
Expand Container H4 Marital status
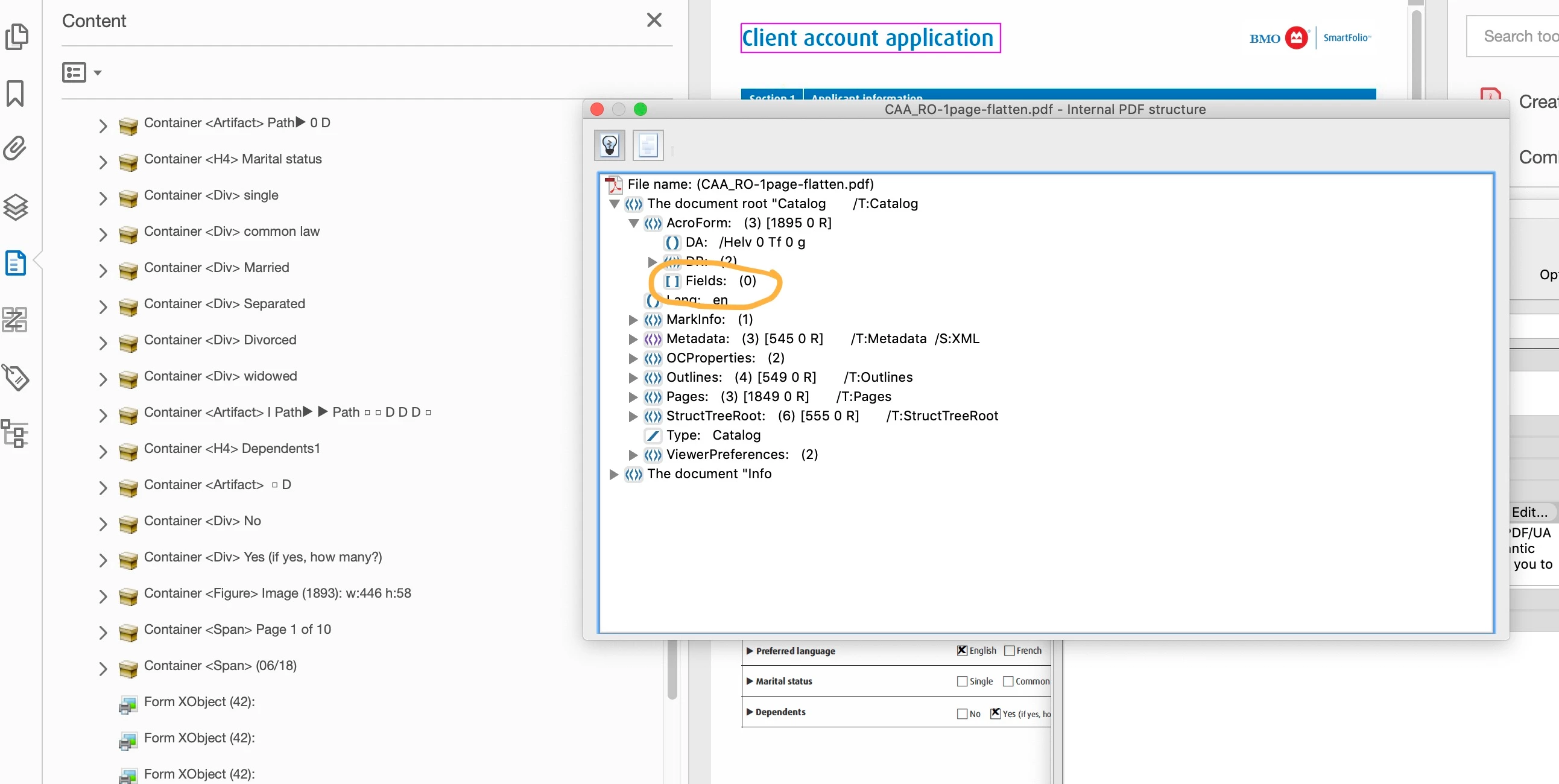[x=103, y=161]
